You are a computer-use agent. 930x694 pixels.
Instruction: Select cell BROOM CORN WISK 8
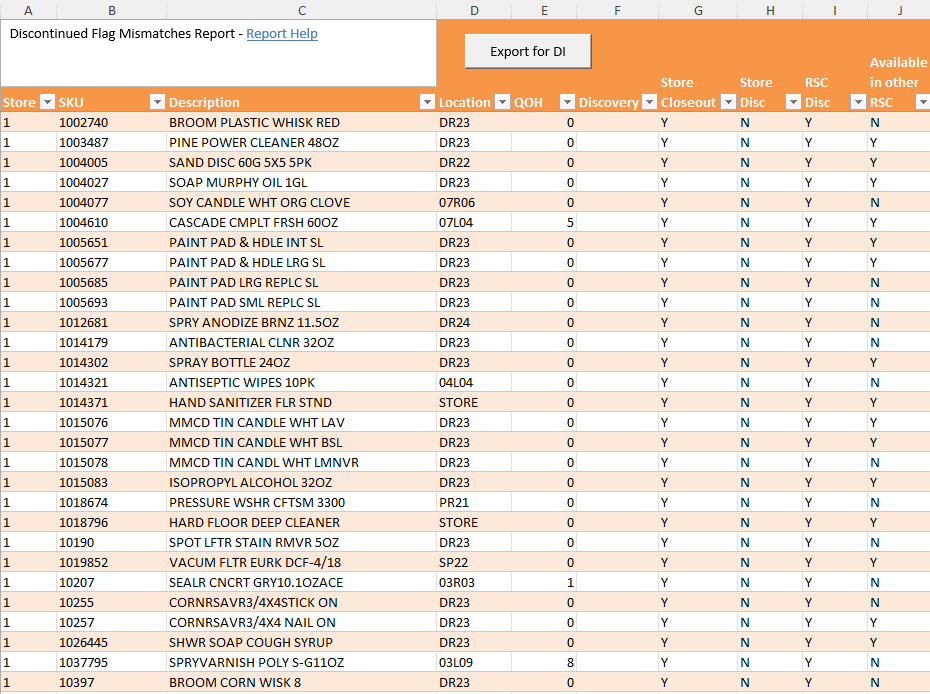click(x=301, y=683)
